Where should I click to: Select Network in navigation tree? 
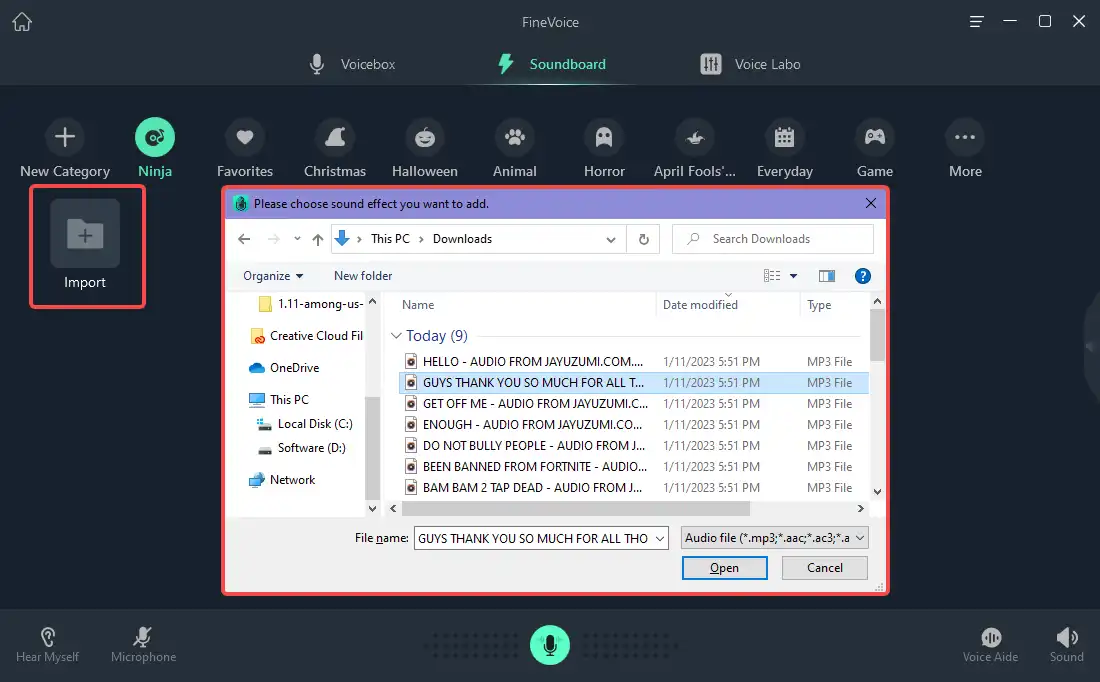[282, 480]
